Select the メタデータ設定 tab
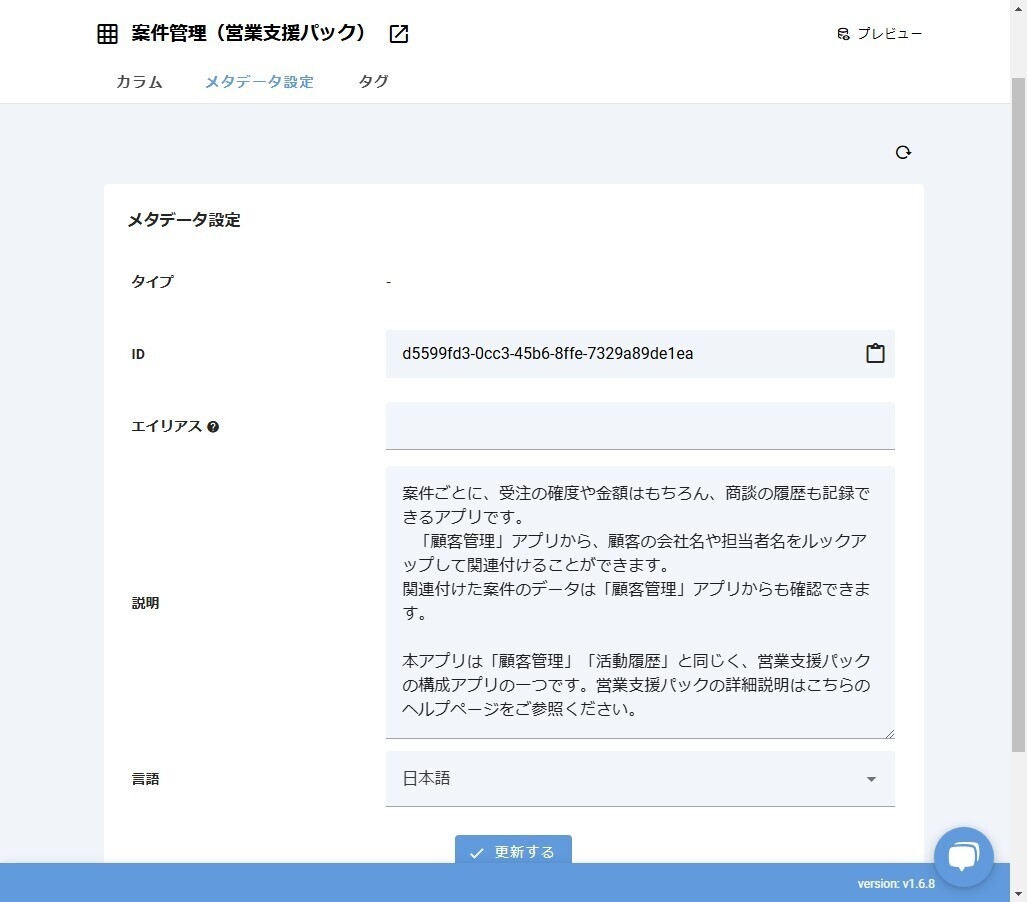Screen dimensions: 1027x902 click(259, 82)
